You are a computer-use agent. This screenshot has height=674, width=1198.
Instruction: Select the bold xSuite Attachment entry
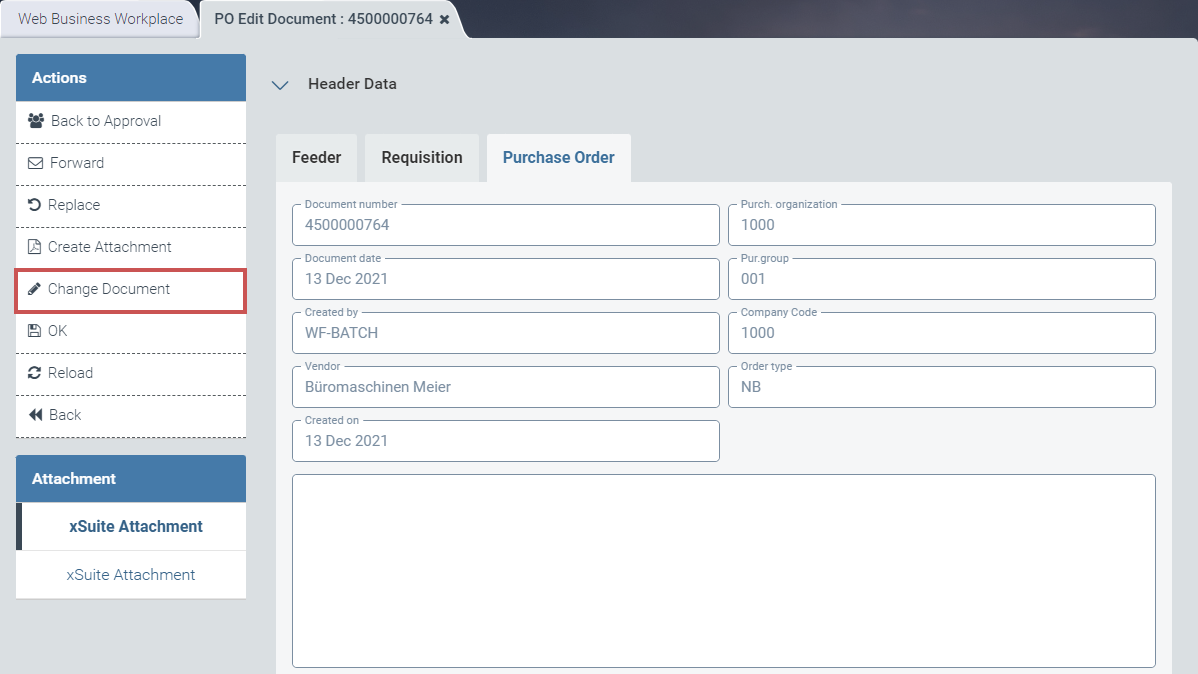tap(135, 527)
